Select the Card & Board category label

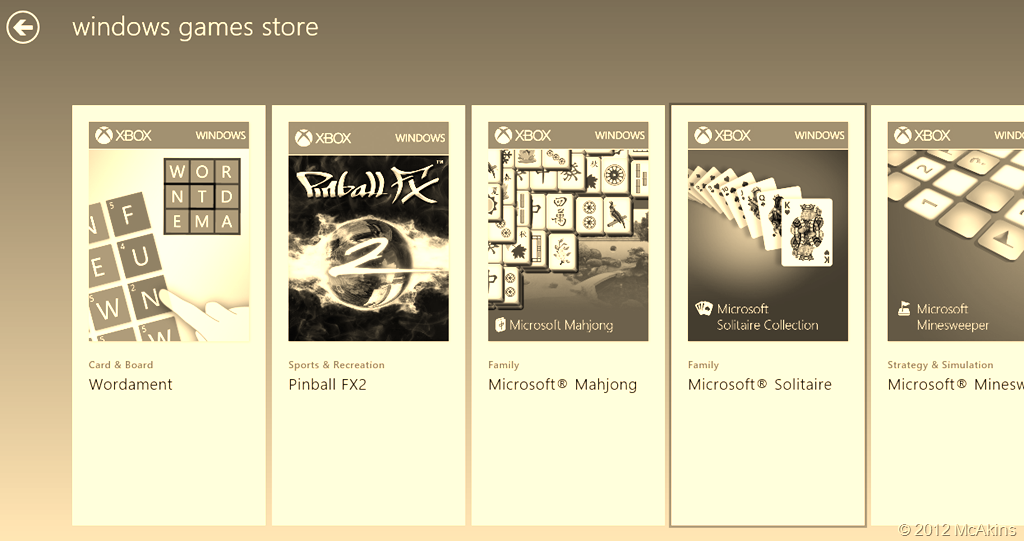click(x=121, y=365)
